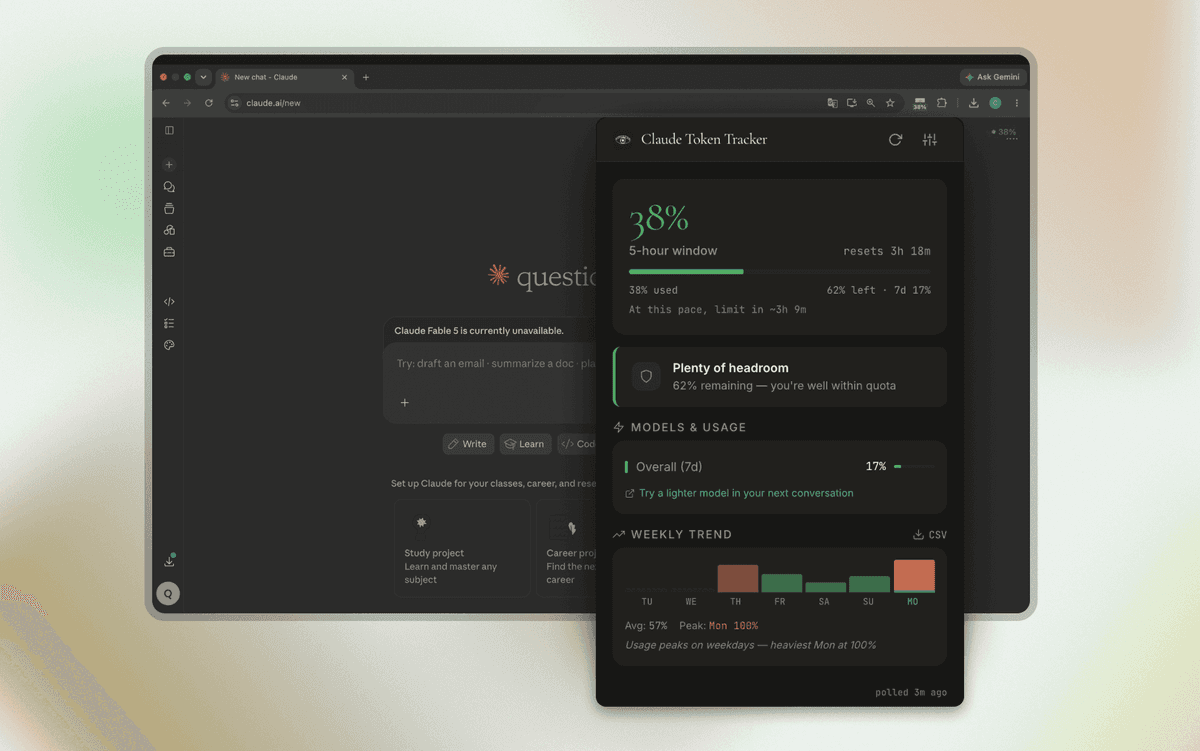The width and height of the screenshot is (1200, 751).
Task: Click the eye logo in Token Tracker header
Action: 623,140
